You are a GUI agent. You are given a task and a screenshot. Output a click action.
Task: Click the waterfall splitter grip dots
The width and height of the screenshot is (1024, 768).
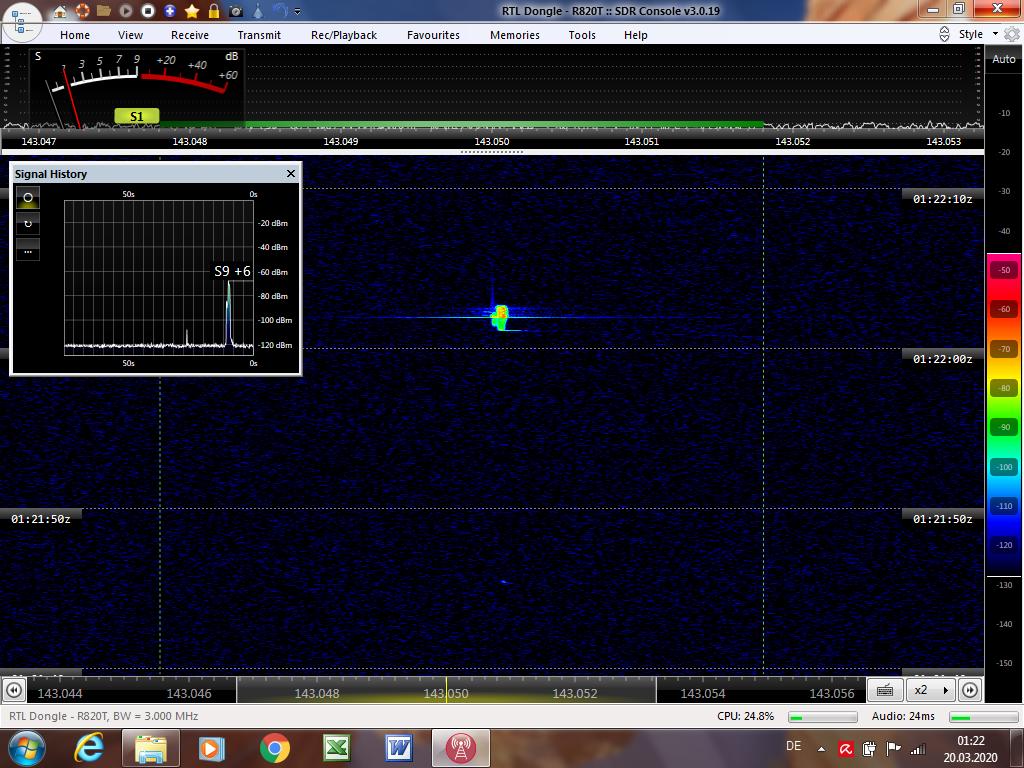(492, 152)
